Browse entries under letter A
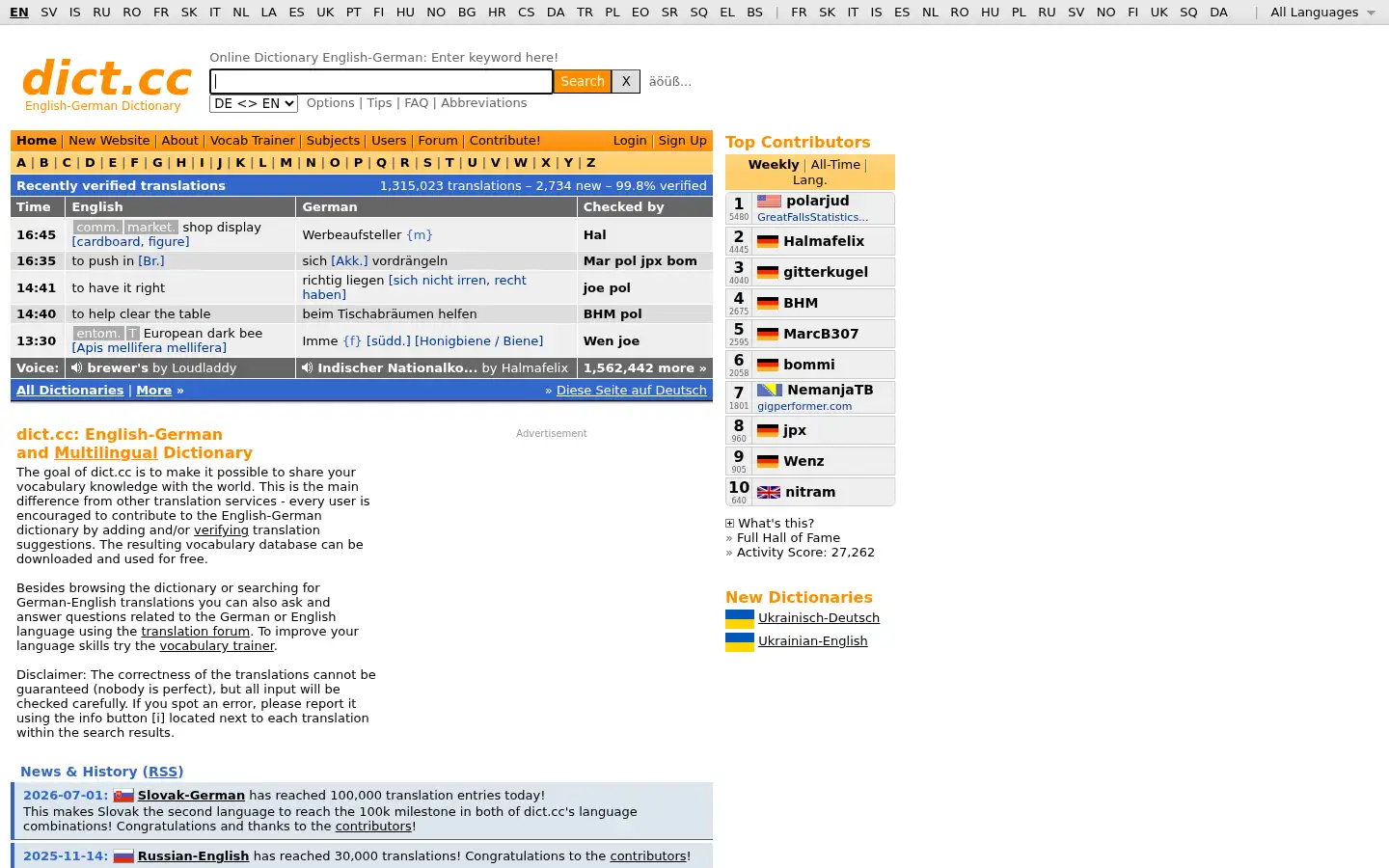Viewport: 1389px width, 868px height. point(21,163)
